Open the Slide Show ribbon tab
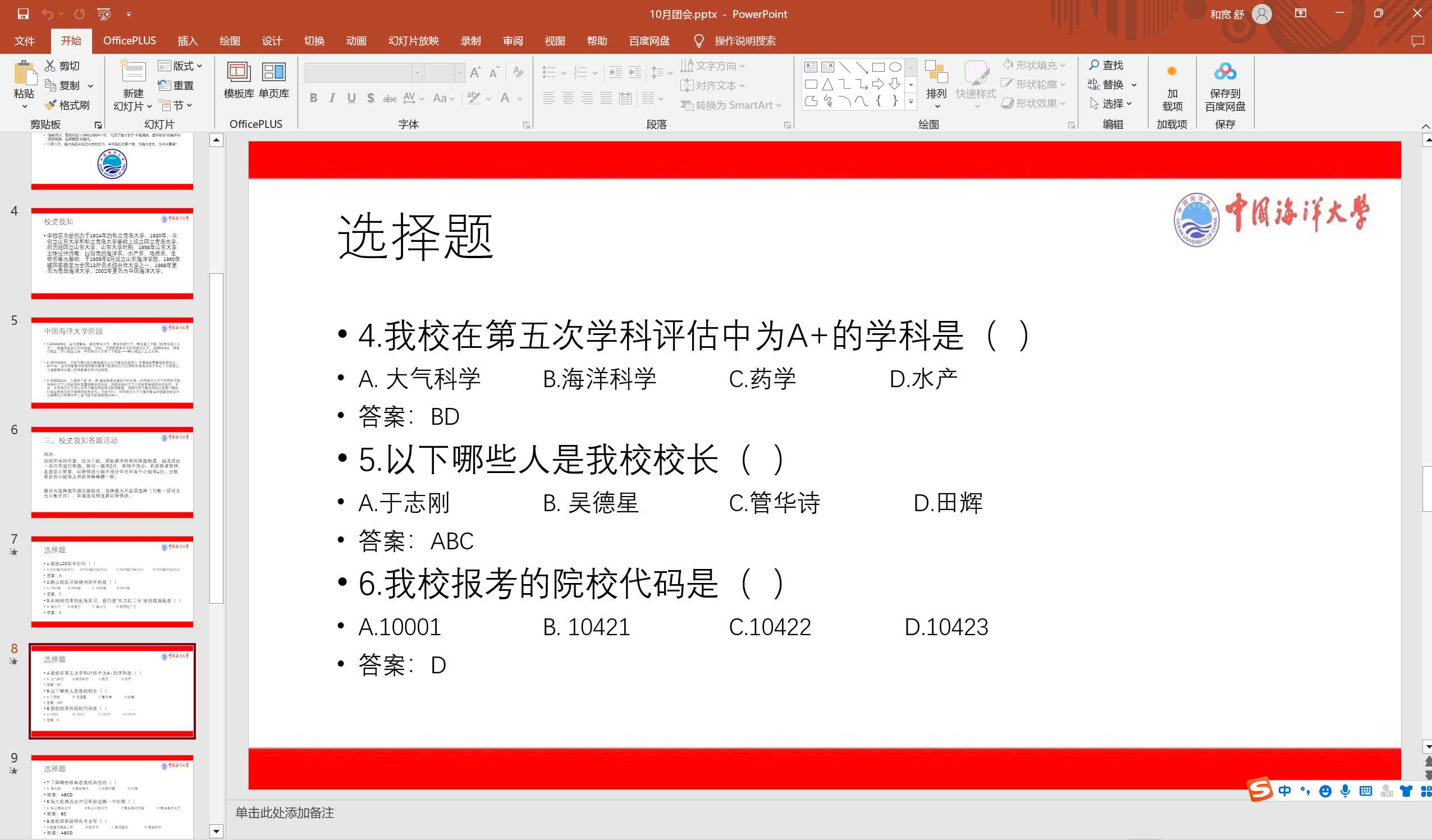The image size is (1432, 840). [413, 41]
